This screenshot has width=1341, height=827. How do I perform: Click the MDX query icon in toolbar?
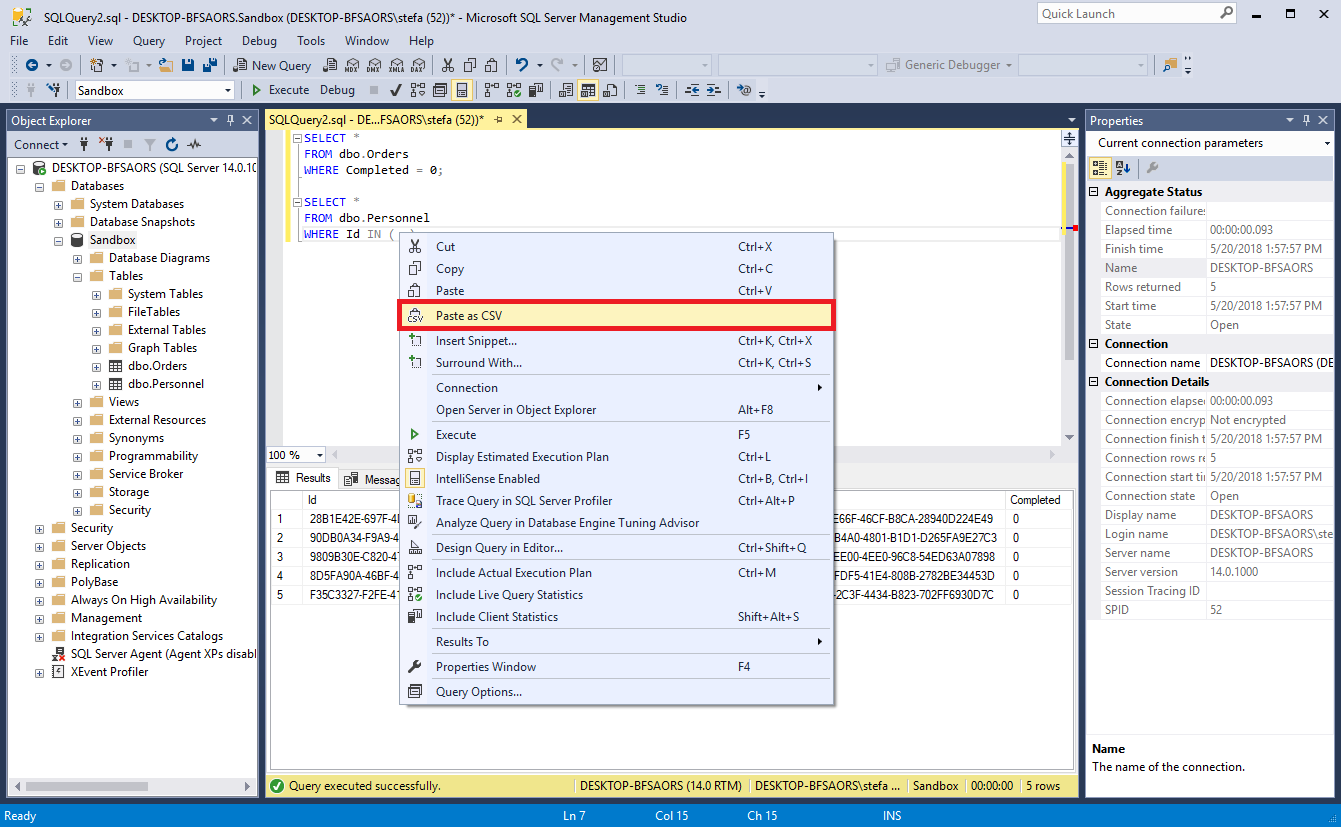pyautogui.click(x=351, y=65)
